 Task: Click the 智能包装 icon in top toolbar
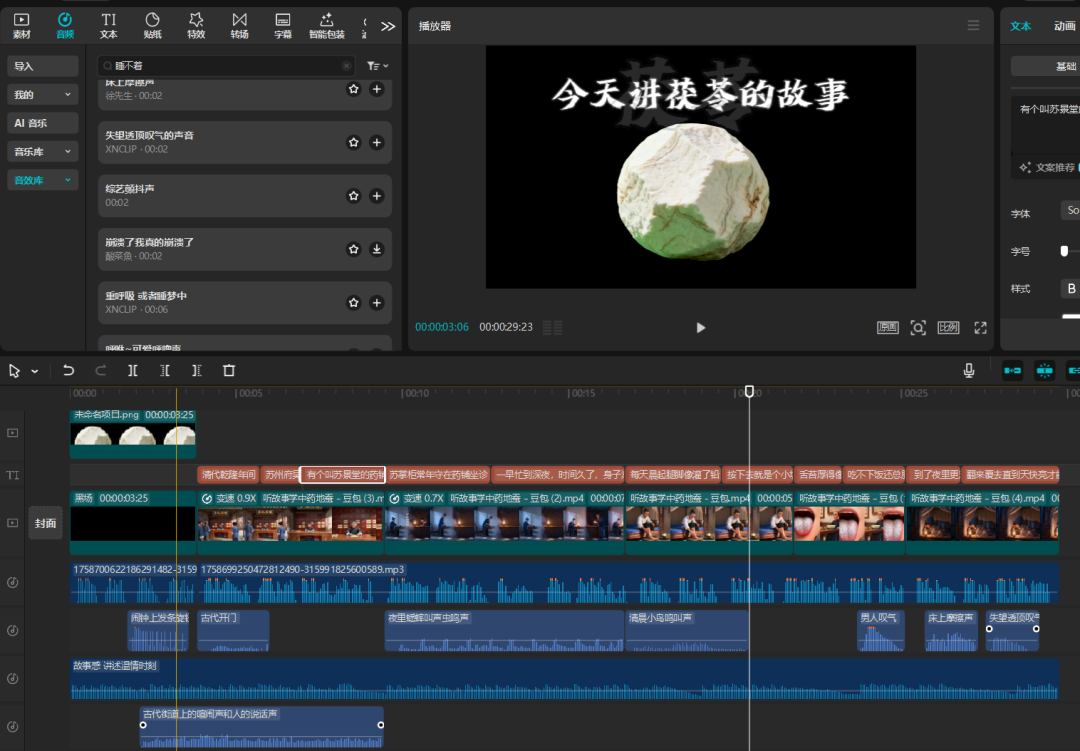pos(326,22)
